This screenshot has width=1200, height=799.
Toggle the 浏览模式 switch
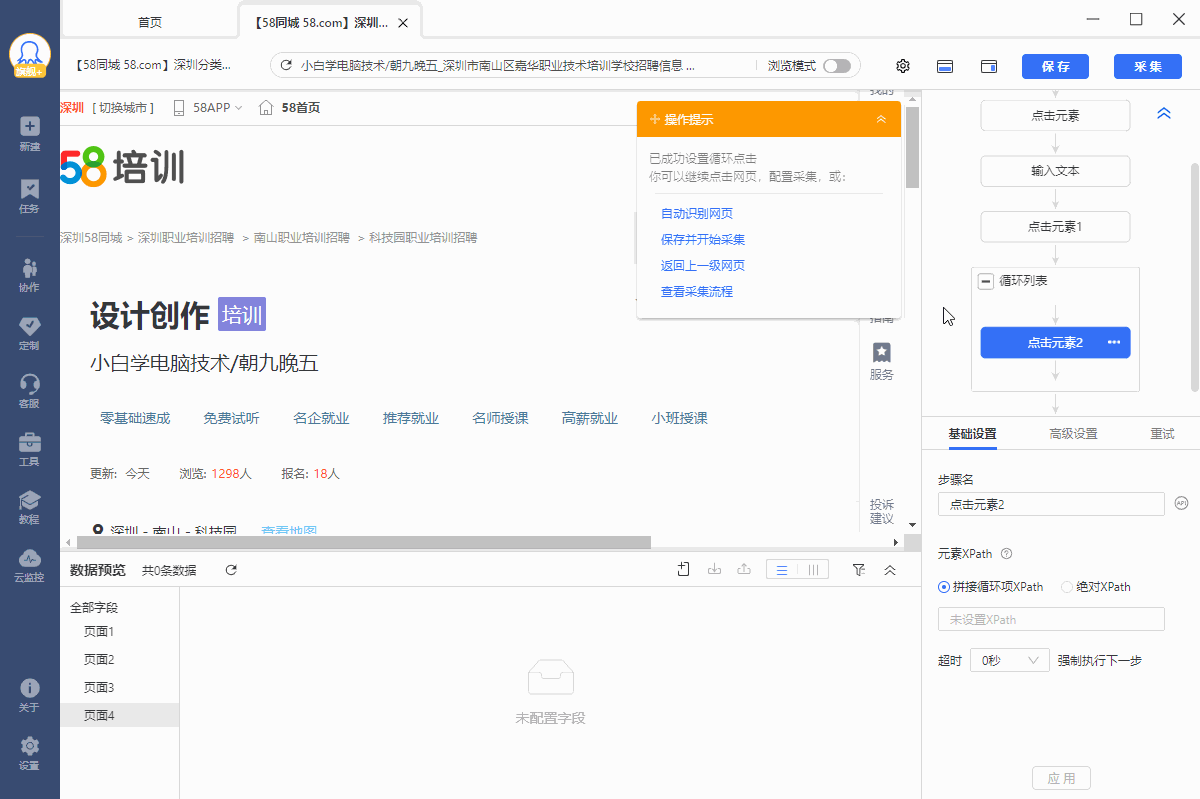click(x=837, y=66)
